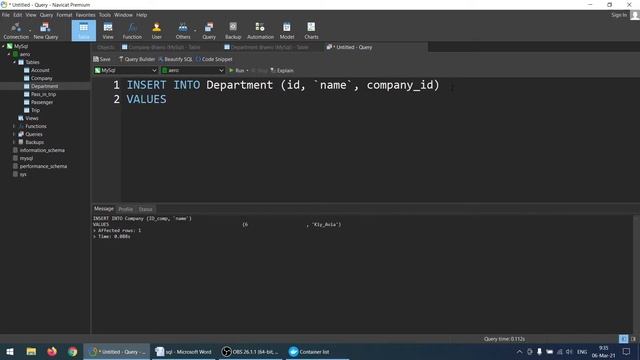Open the Query Builder

pos(137,59)
